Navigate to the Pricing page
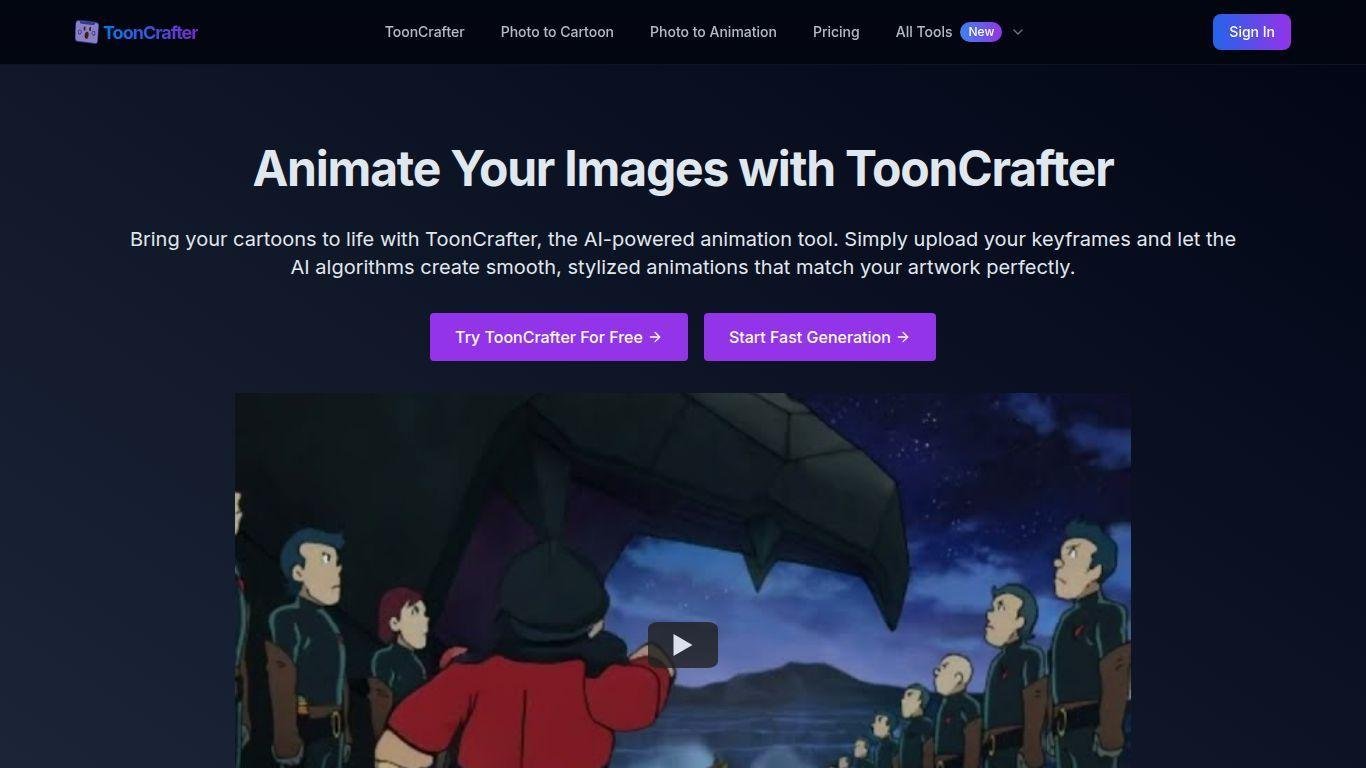This screenshot has width=1366, height=768. (836, 32)
